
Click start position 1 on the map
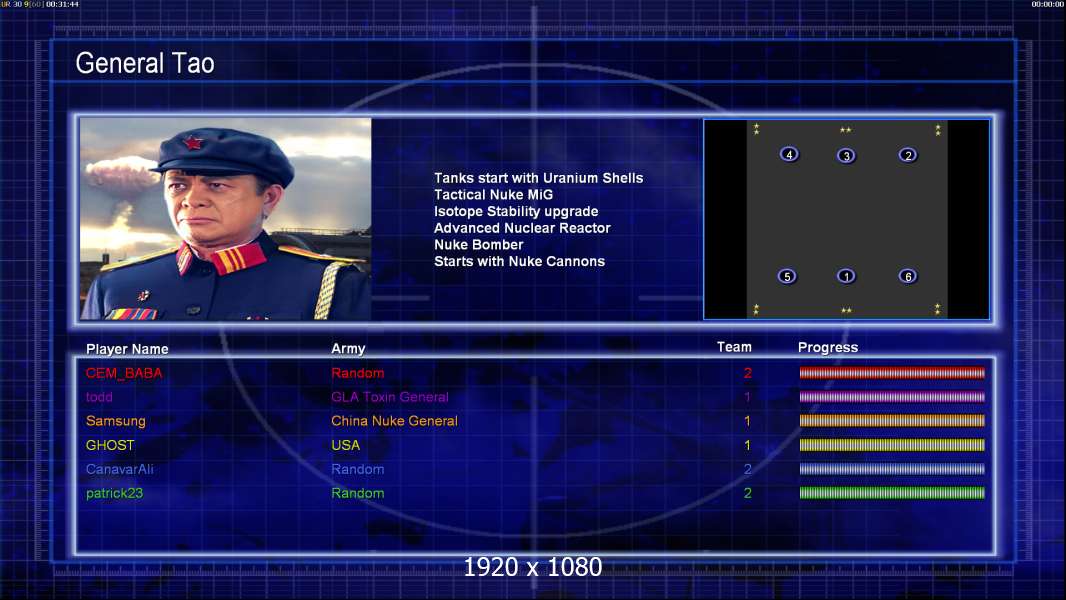[x=846, y=276]
